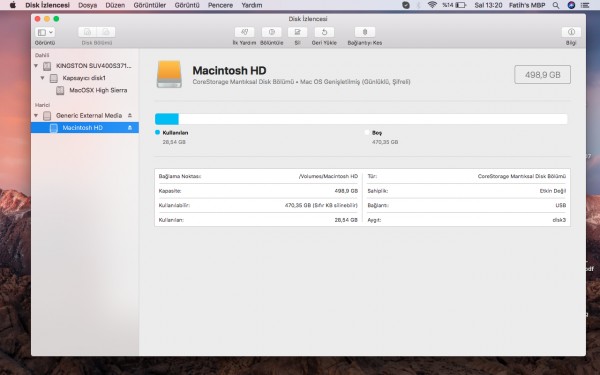Unmount with Bağlantıyı Kes icon

(x=365, y=32)
